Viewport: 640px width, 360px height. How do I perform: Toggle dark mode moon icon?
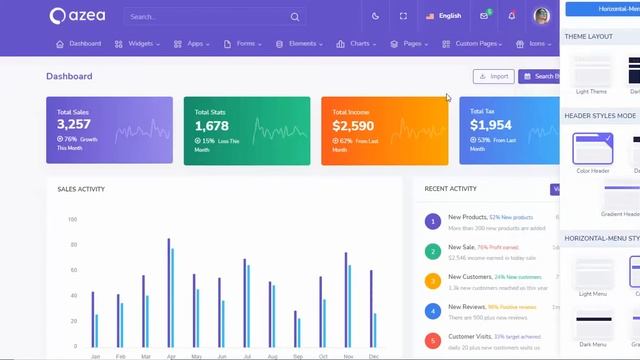(x=375, y=16)
